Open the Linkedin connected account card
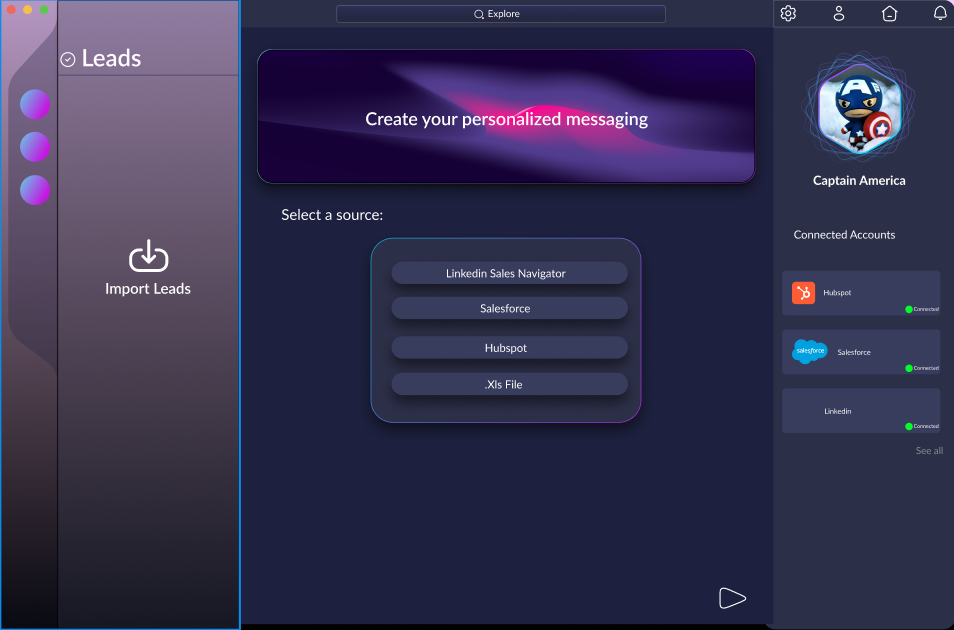Viewport: 954px width, 630px height. [861, 411]
